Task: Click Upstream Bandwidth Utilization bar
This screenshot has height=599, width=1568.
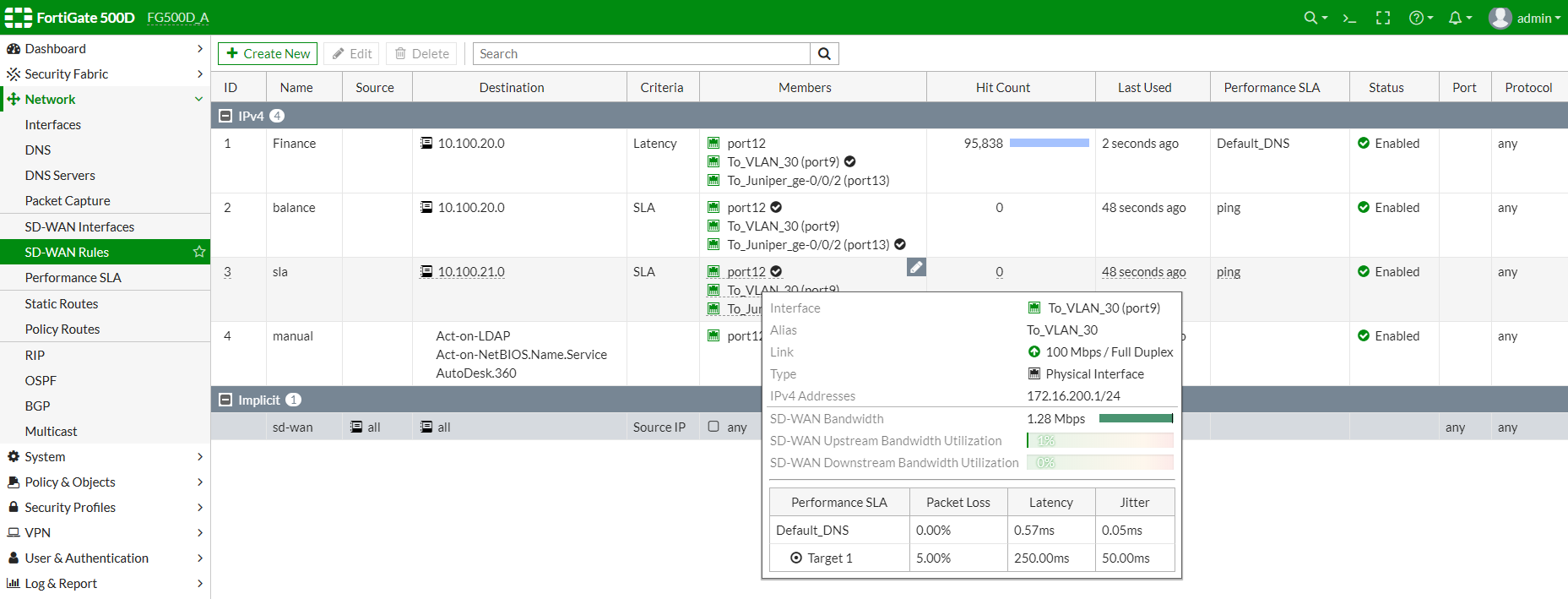Action: click(1100, 440)
